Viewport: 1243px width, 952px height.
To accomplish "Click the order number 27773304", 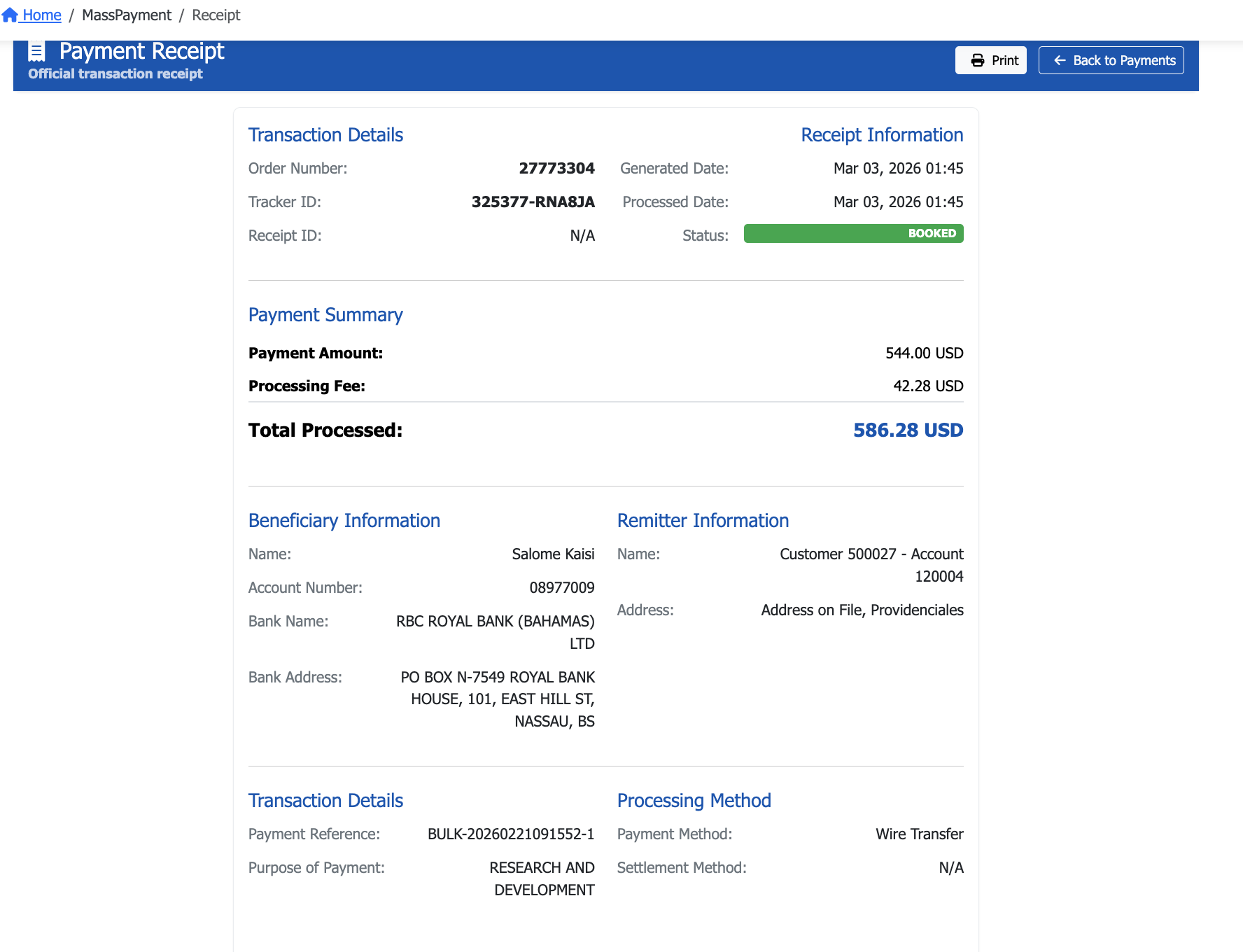I will [x=556, y=169].
